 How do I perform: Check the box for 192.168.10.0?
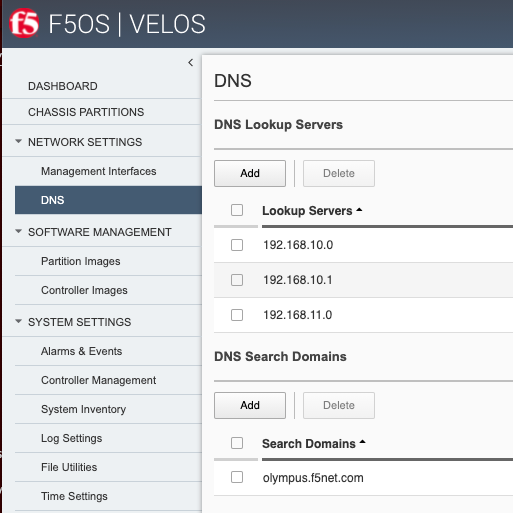coord(237,245)
